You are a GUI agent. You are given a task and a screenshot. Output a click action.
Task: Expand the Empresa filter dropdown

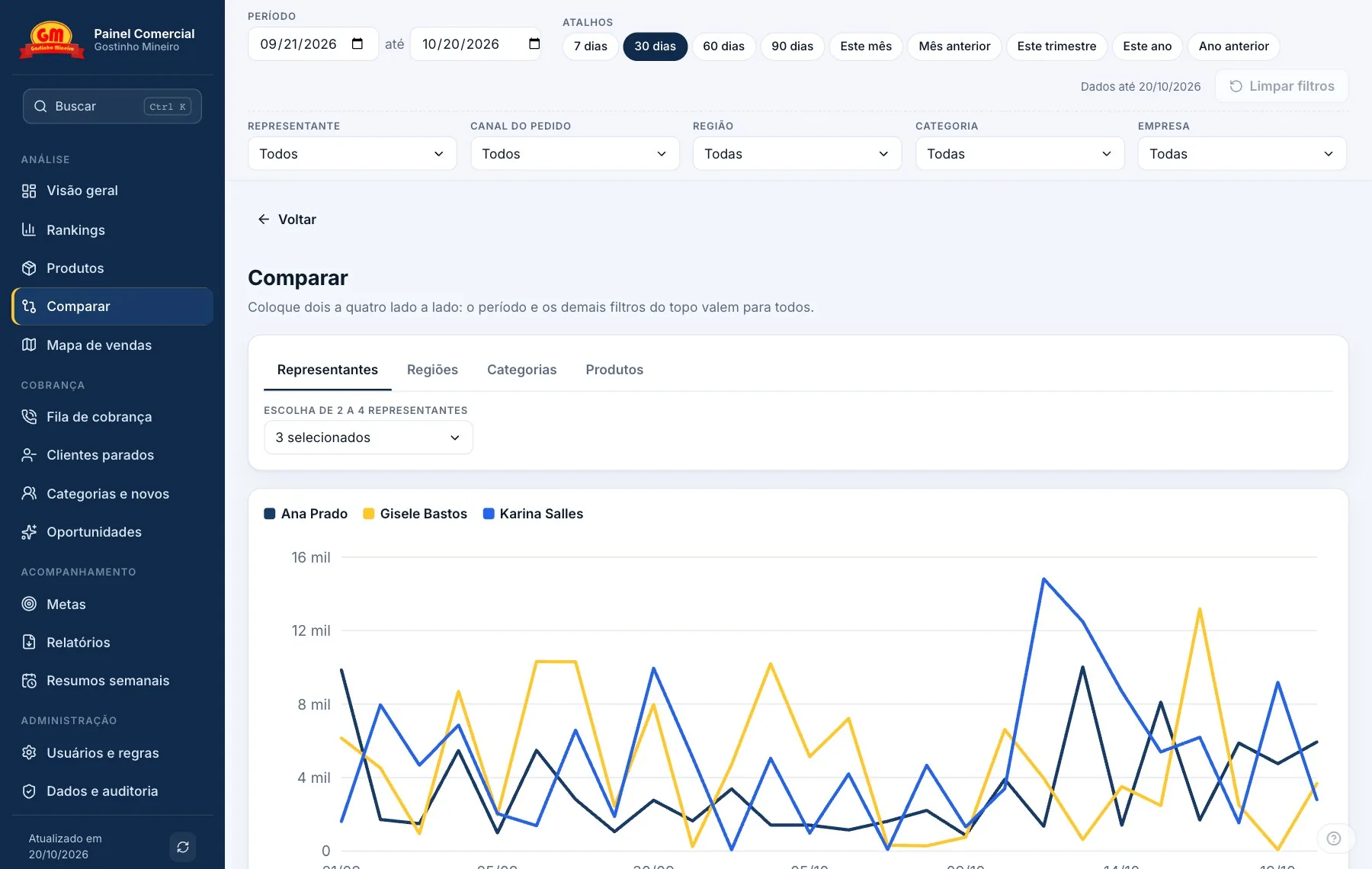1242,154
